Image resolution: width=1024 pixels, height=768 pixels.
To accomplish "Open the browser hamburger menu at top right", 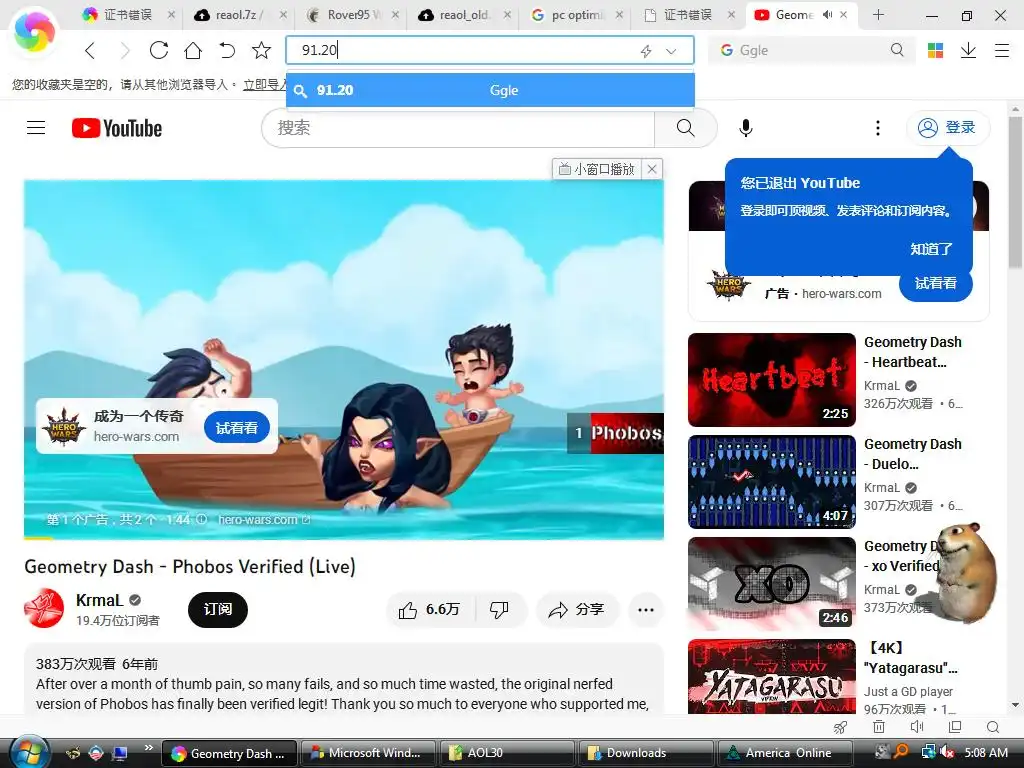I will coord(1002,50).
